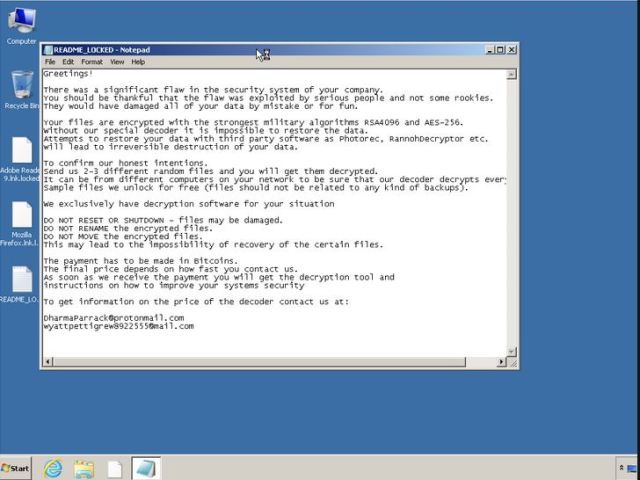The image size is (640, 480).
Task: Click the horizontal scrollbar thumb
Action: coord(259,362)
